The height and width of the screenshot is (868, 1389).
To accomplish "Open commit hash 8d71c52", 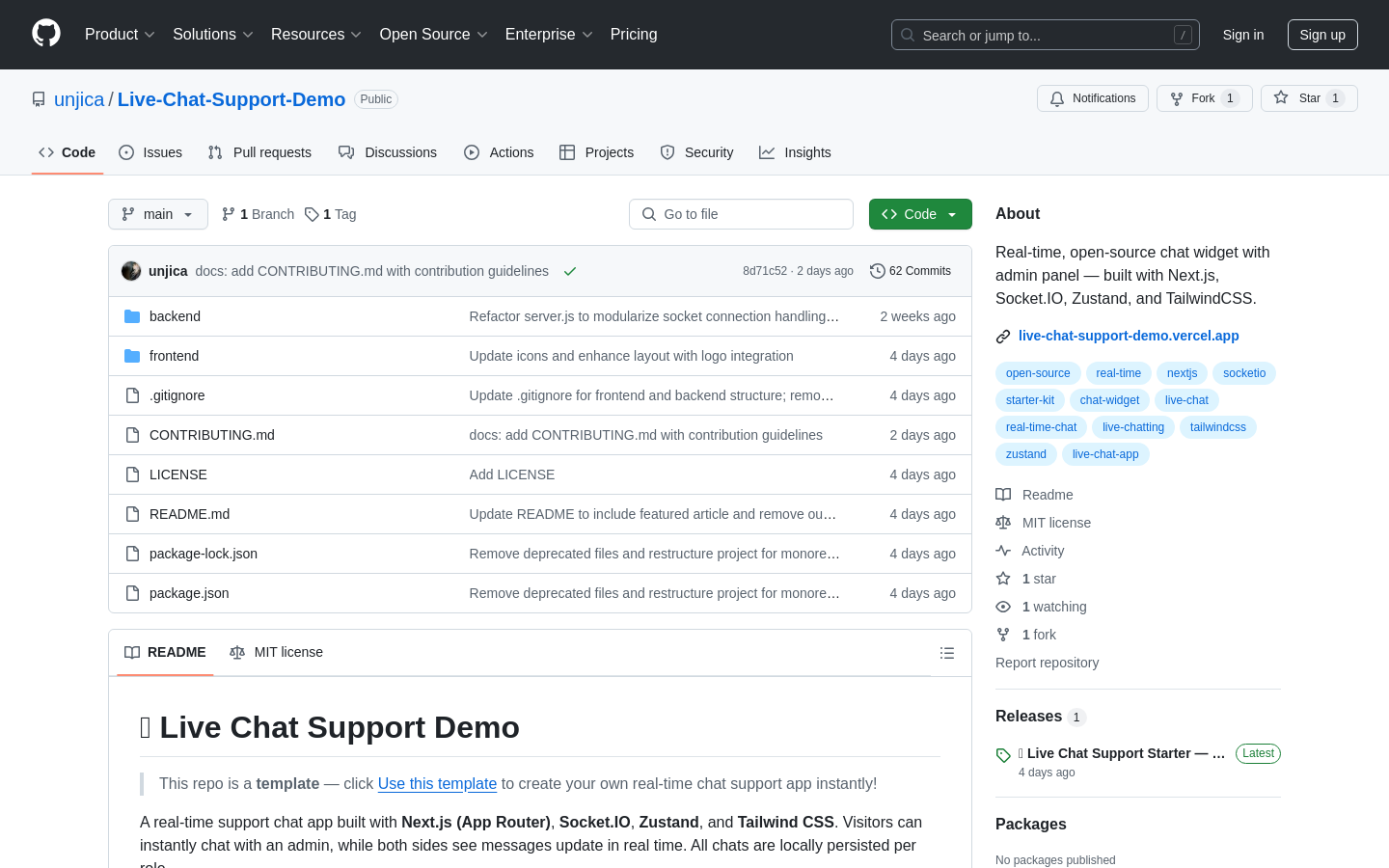I will pos(765,271).
